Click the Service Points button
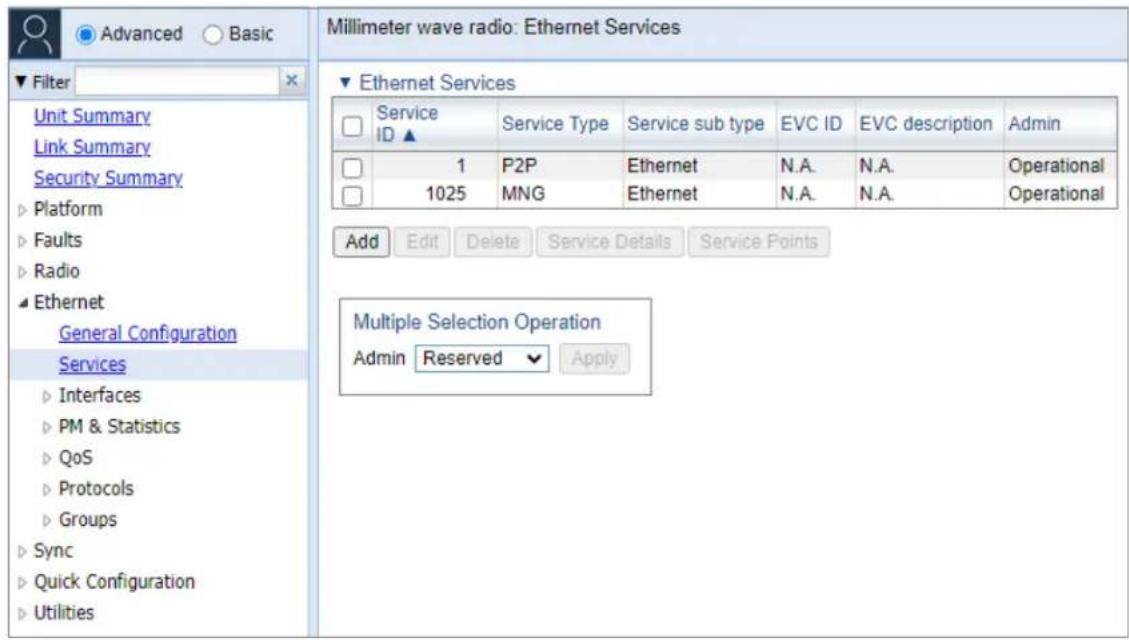This screenshot has height=640, width=1129. (x=758, y=242)
